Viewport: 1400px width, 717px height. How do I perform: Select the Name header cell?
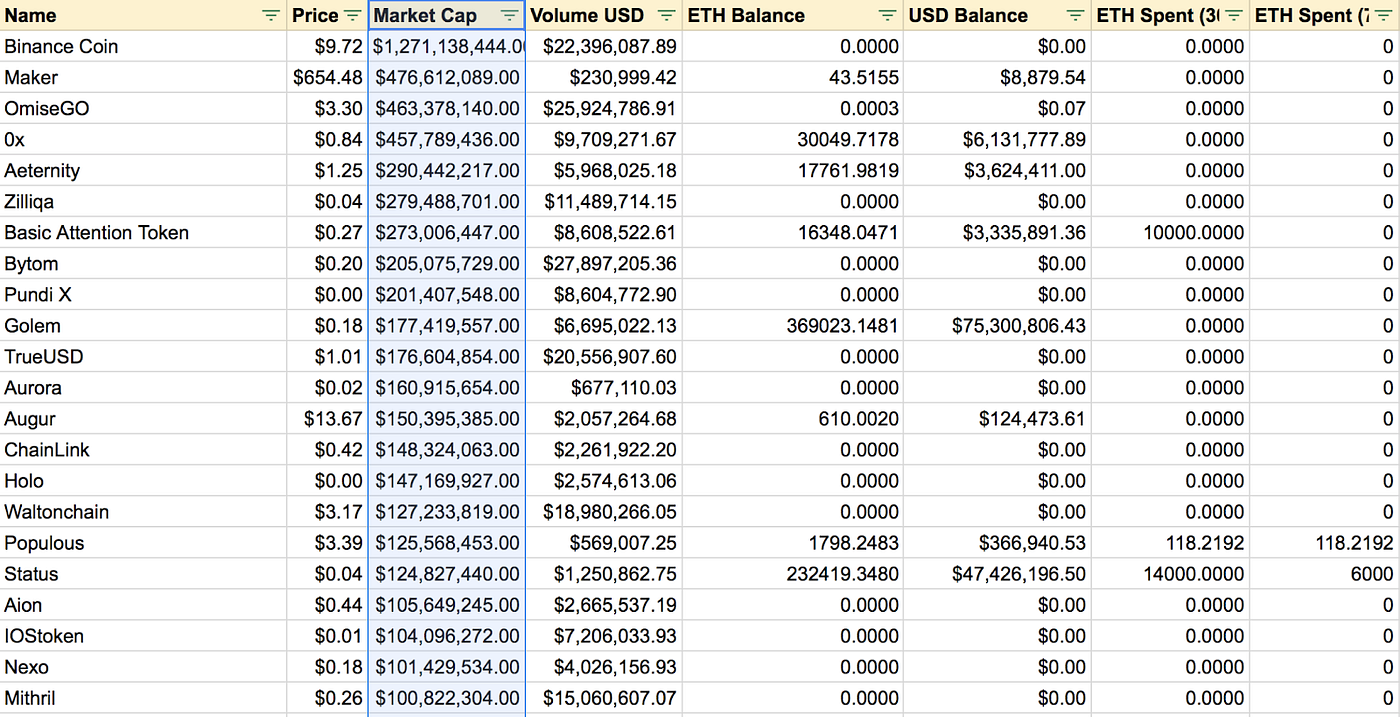[x=143, y=15]
